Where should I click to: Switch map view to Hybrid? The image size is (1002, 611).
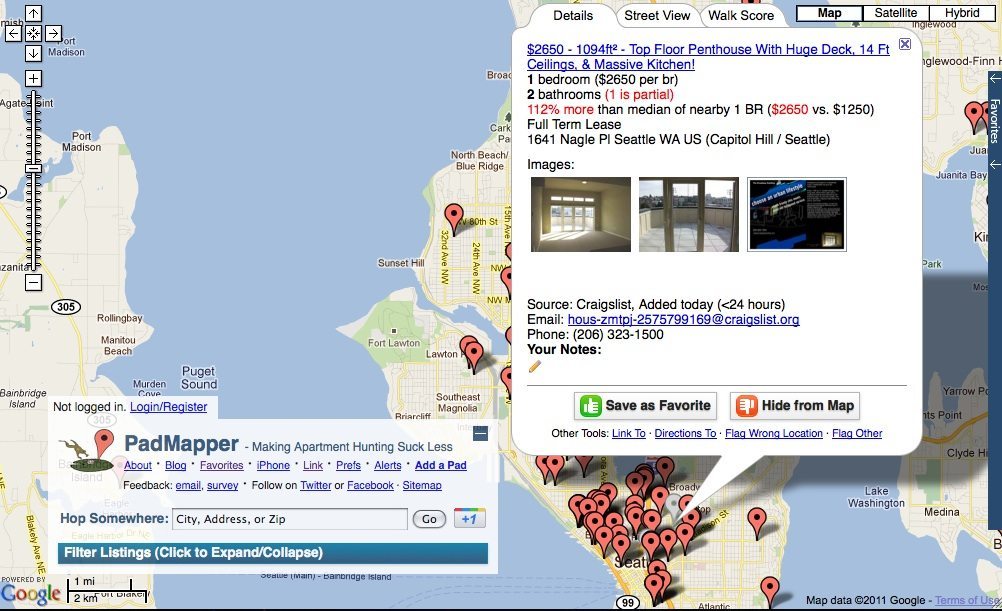[962, 13]
